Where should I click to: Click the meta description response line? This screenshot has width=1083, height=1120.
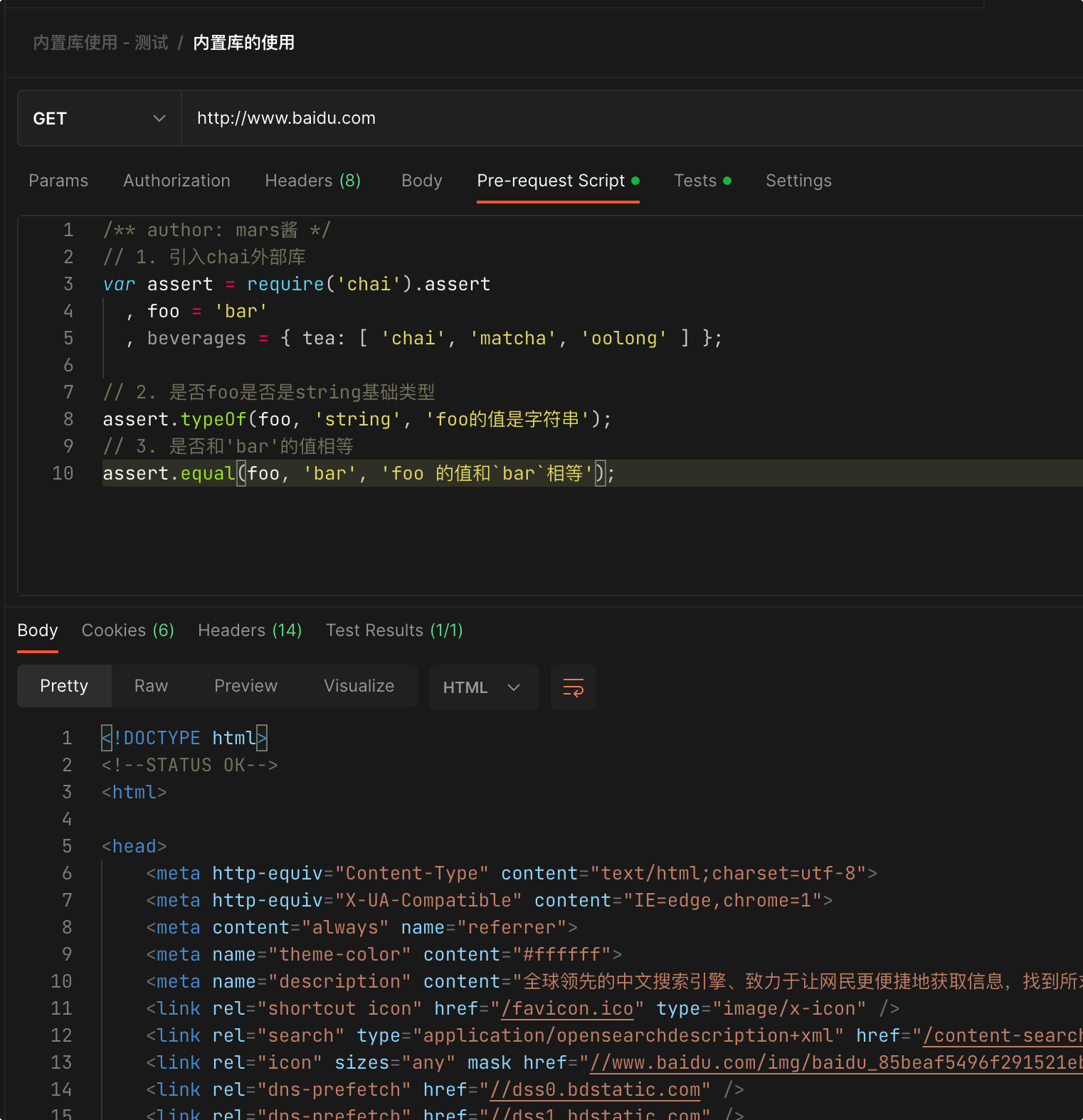click(x=614, y=981)
